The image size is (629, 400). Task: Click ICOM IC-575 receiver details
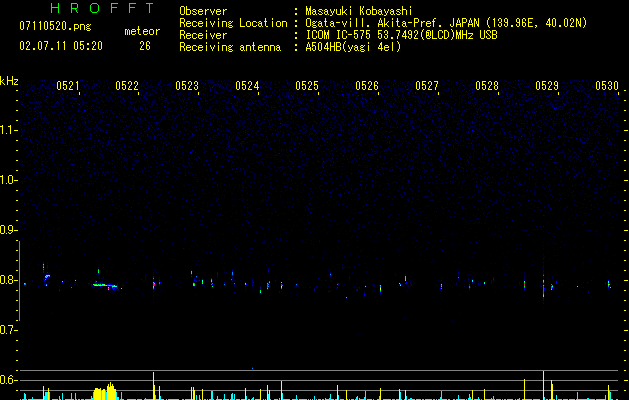401,35
